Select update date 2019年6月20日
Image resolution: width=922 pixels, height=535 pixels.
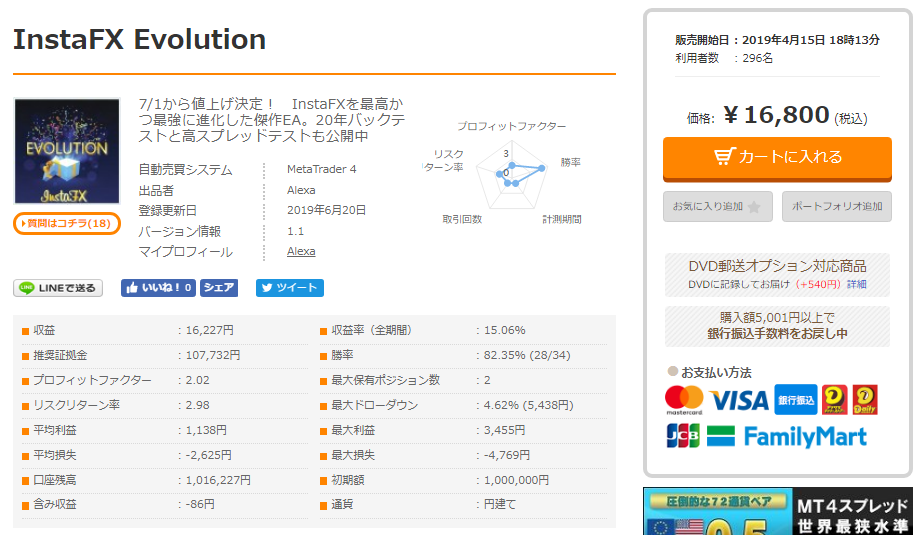click(326, 210)
